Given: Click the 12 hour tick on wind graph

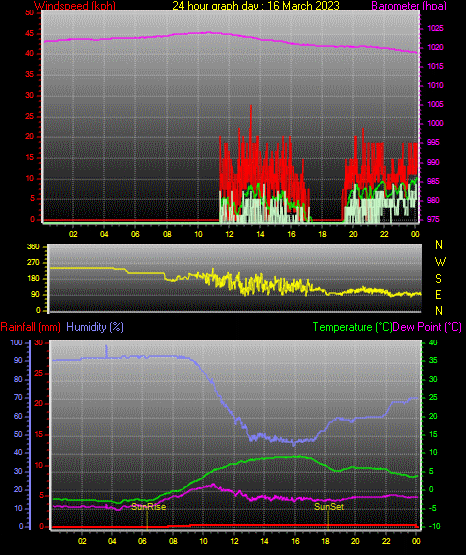Looking at the screenshot, I should coord(229,234).
